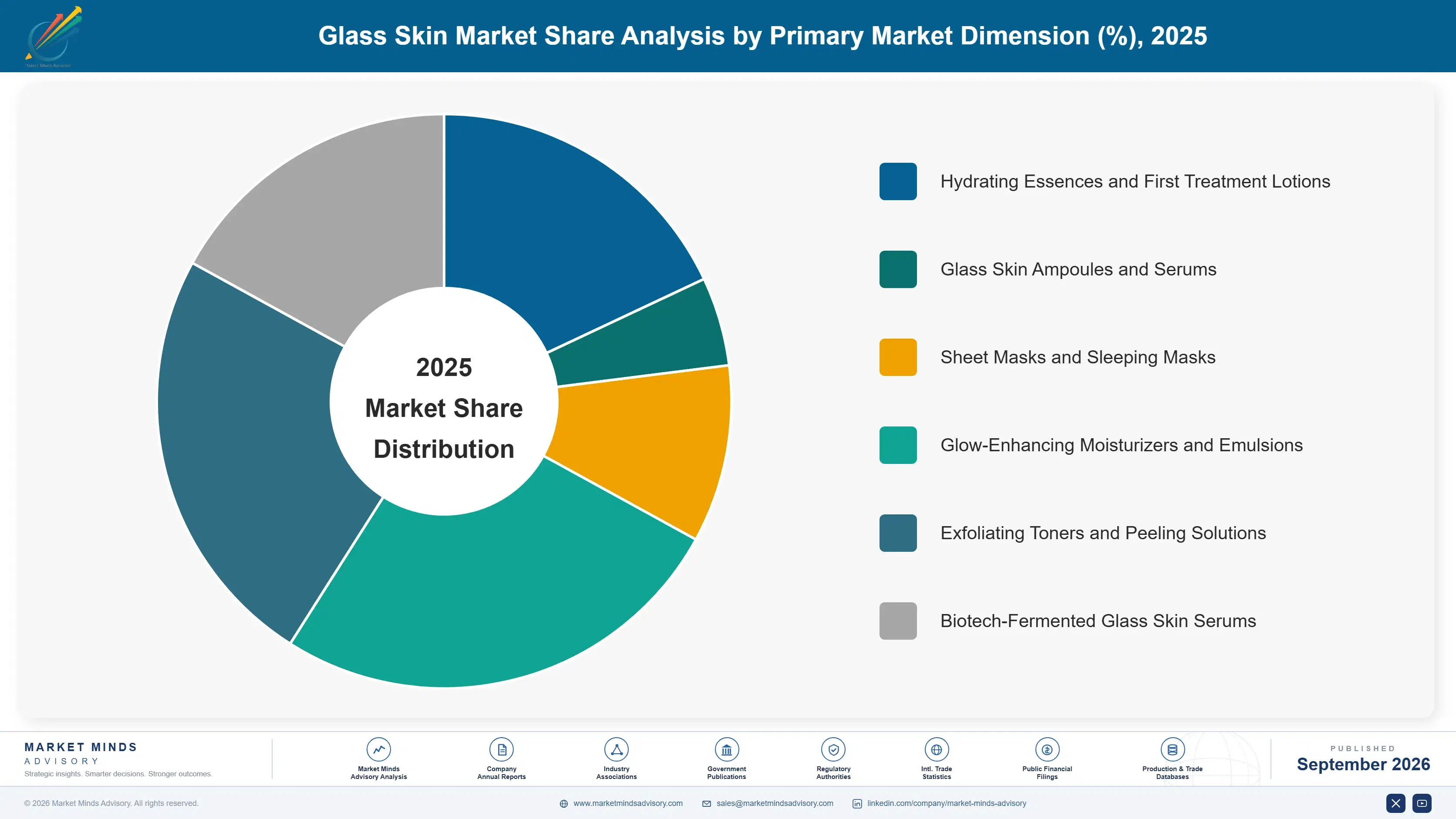
Task: Open linkedin.com/company/market-minds-advisory link
Action: 947,803
